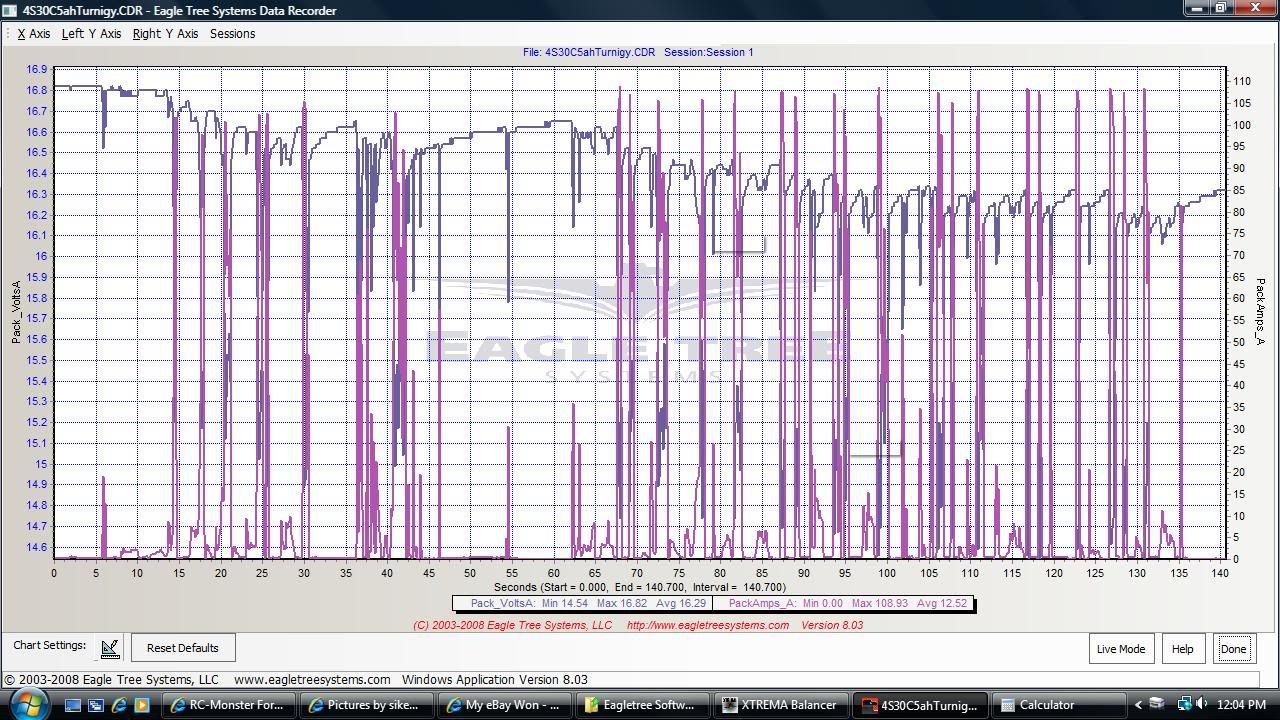Click the Switch Between Windows icon
1280x720 pixels.
point(96,705)
